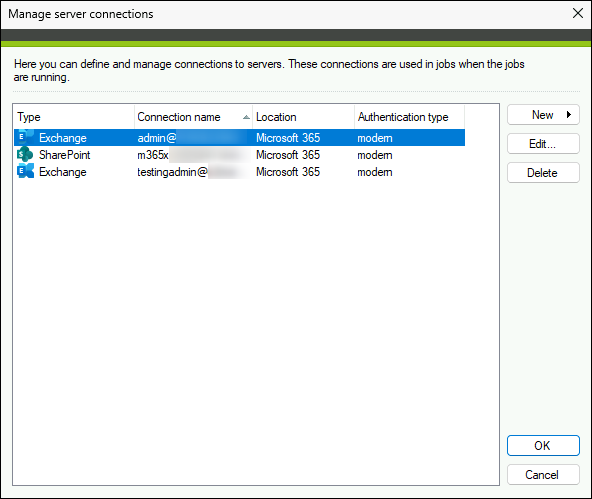This screenshot has height=499, width=592.
Task: Click the Location column header
Action: point(304,117)
